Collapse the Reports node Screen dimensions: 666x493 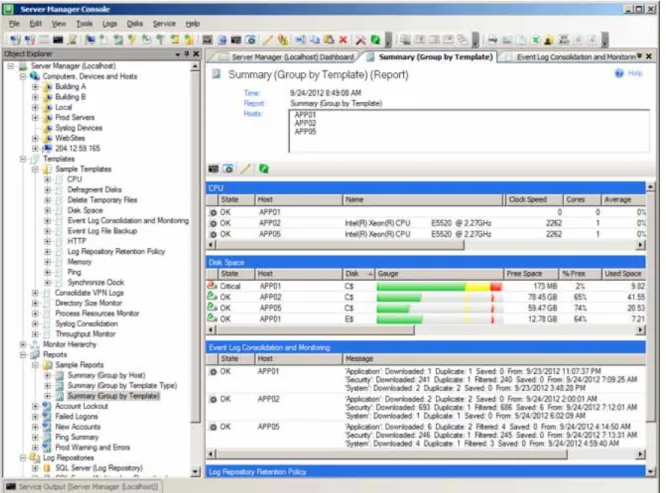23,355
